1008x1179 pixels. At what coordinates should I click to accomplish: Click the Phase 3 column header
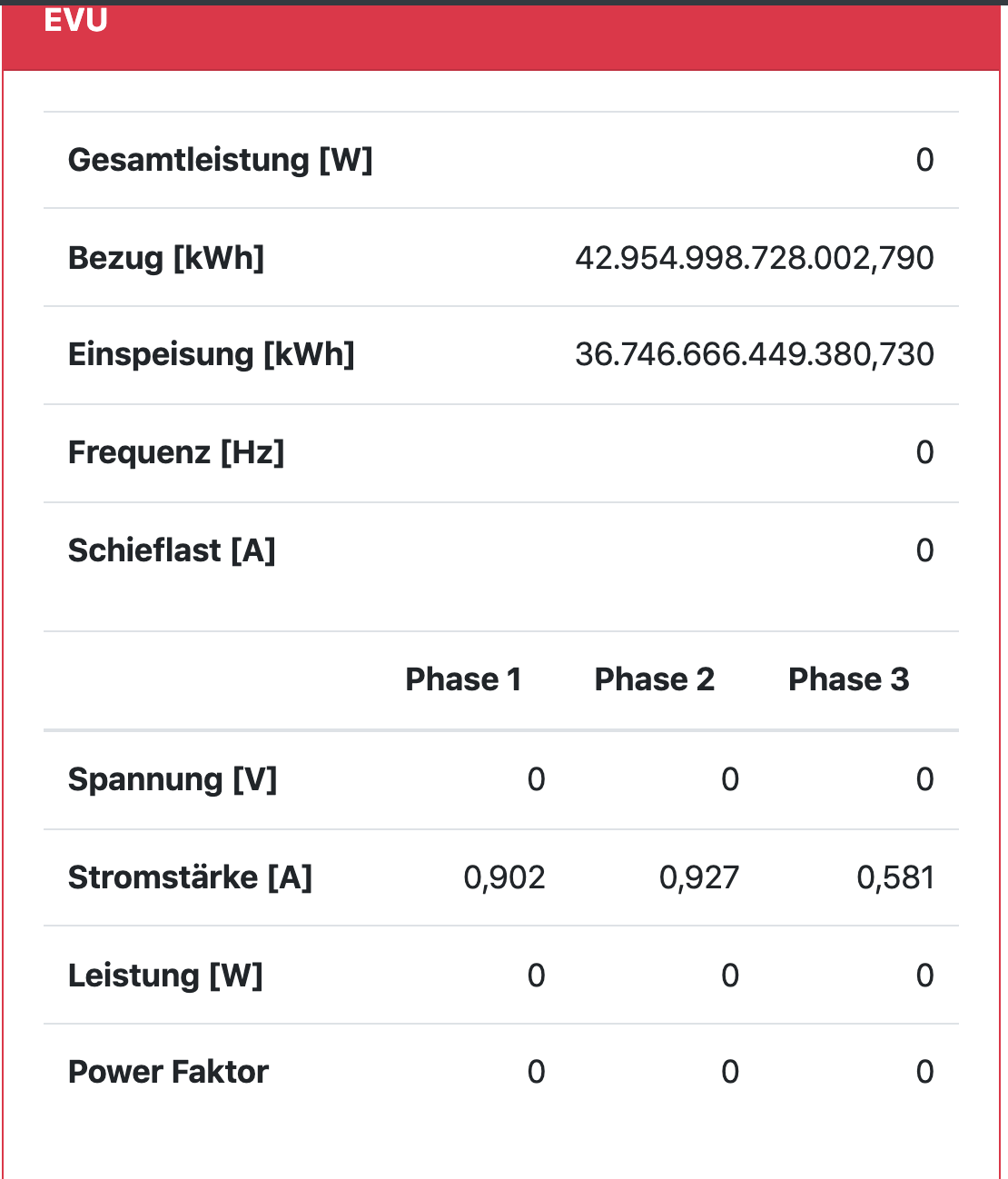pyautogui.click(x=848, y=679)
